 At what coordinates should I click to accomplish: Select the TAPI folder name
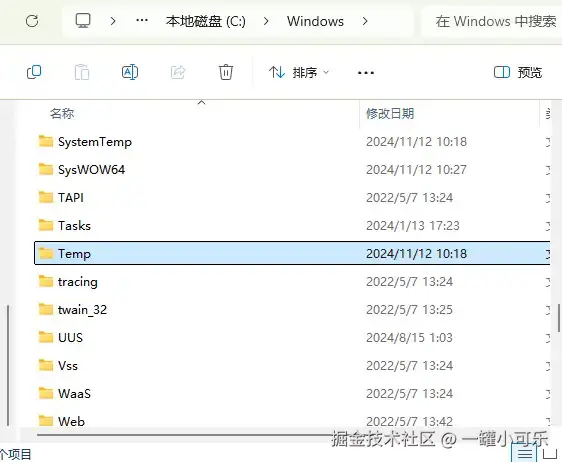[x=71, y=197]
